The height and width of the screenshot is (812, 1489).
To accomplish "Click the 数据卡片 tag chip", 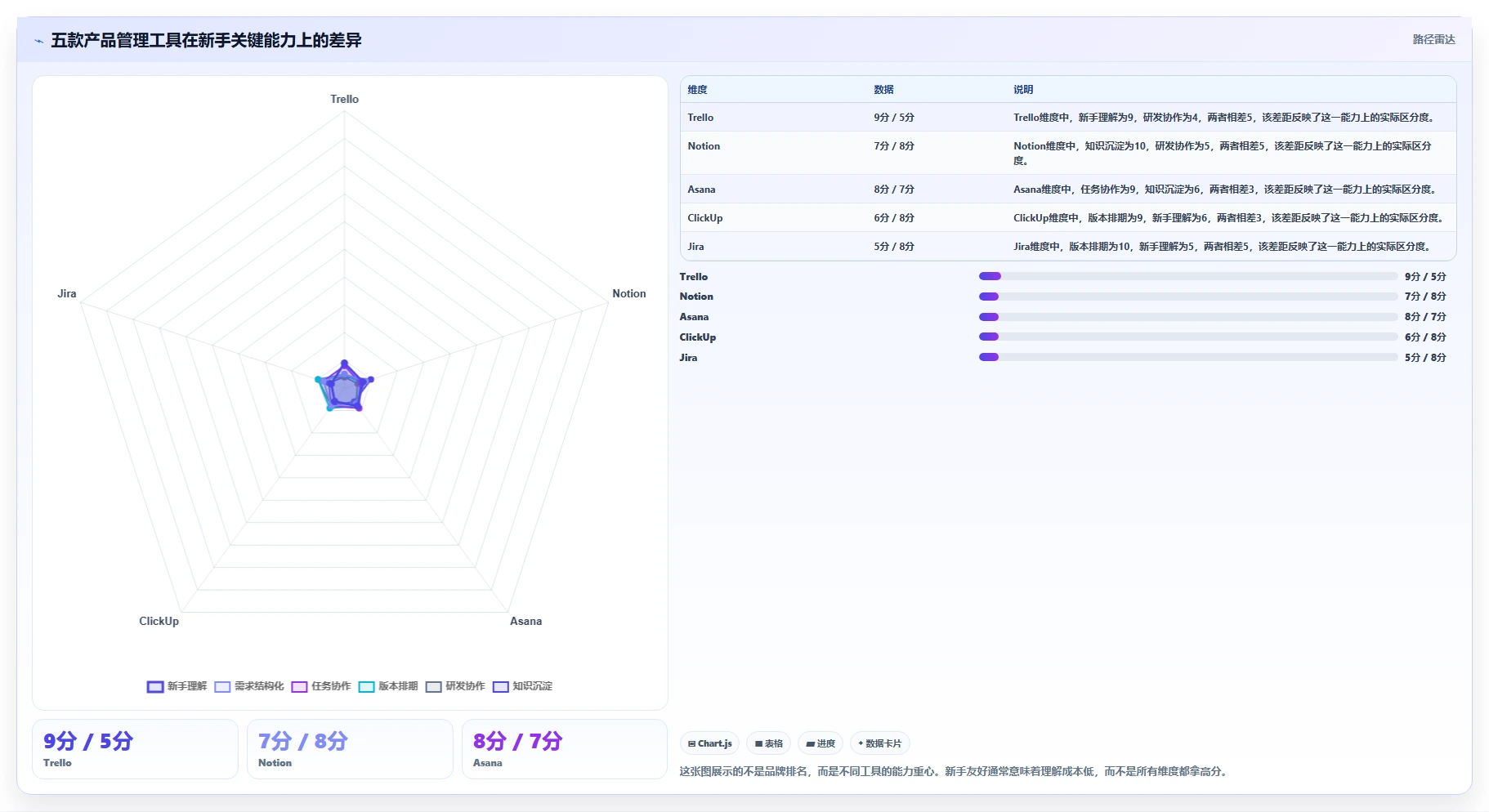I will coord(879,744).
